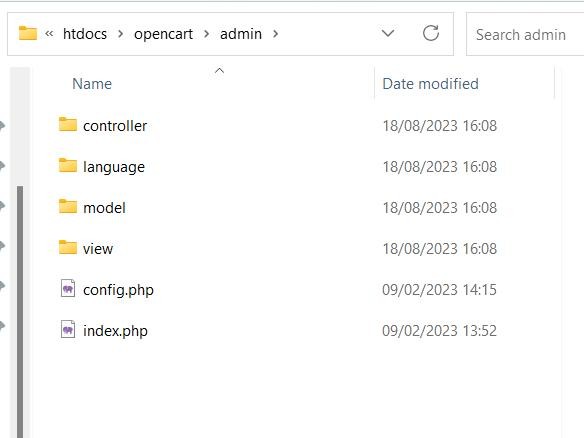Go to htdocs in the breadcrumb
Screen dimensions: 584x438
click(x=85, y=34)
